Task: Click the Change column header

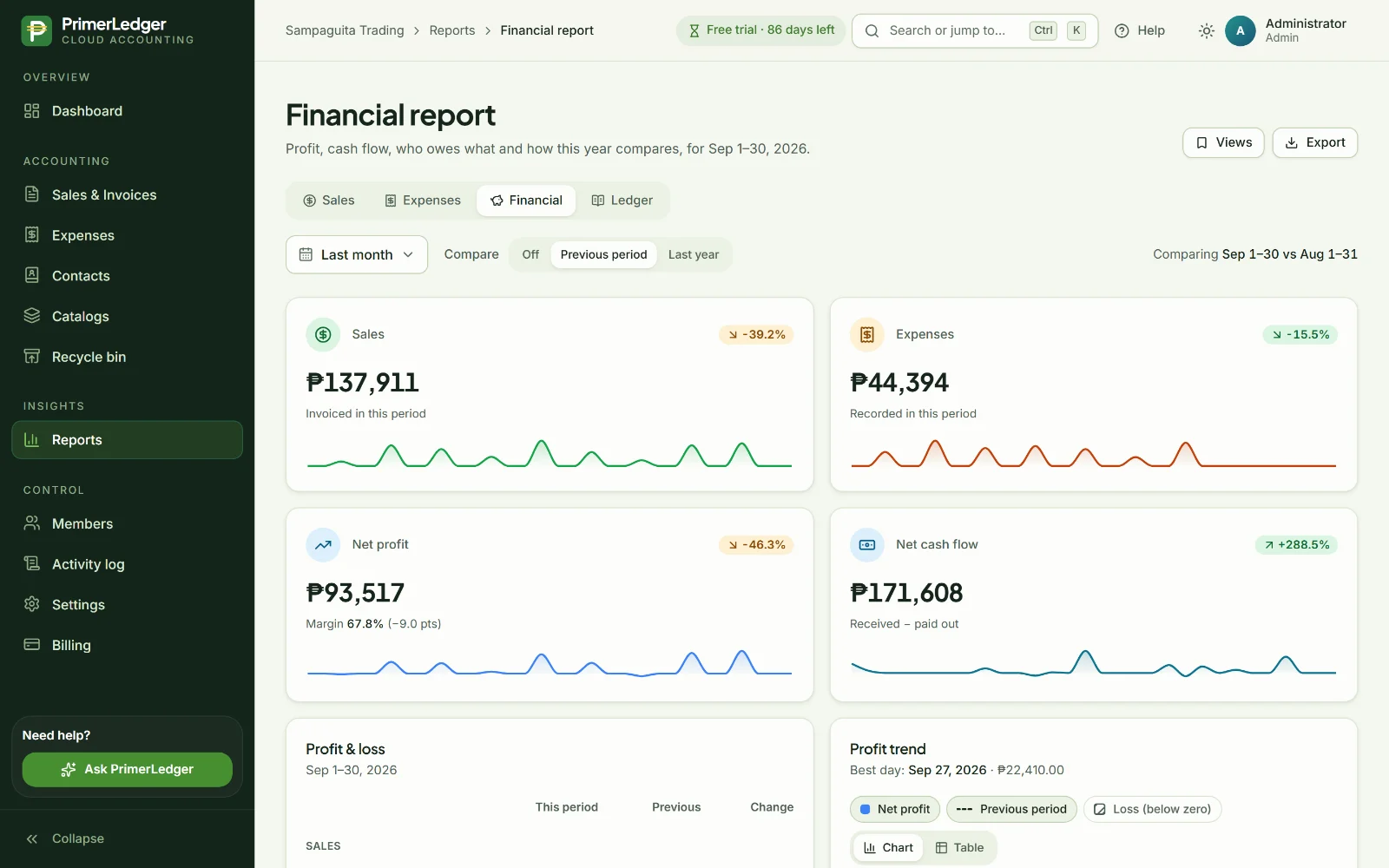Action: [x=772, y=807]
